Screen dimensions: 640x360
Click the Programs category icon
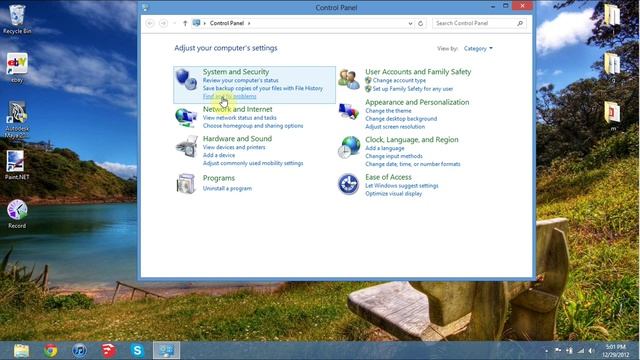click(186, 183)
